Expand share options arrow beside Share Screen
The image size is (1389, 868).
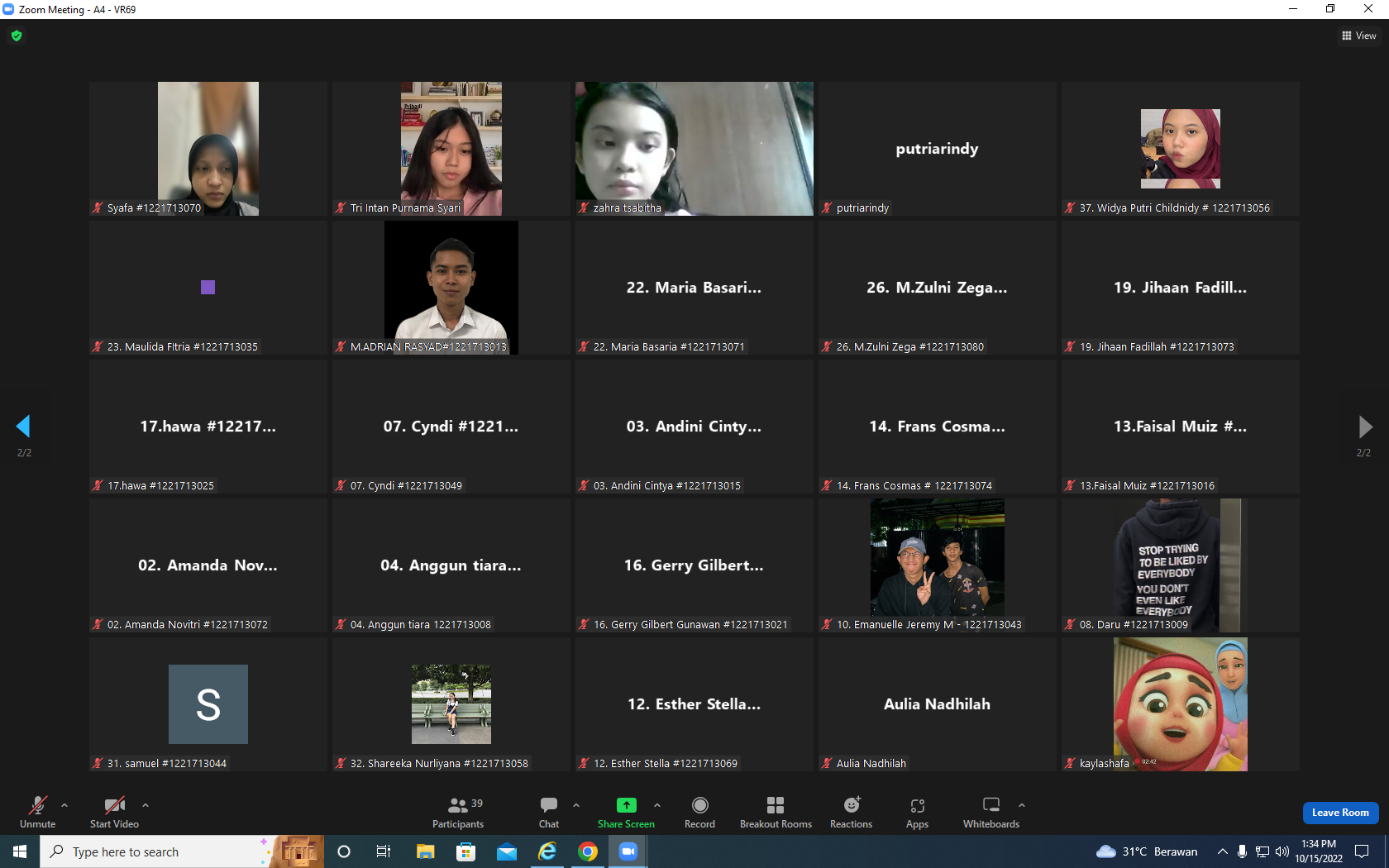pos(657,804)
